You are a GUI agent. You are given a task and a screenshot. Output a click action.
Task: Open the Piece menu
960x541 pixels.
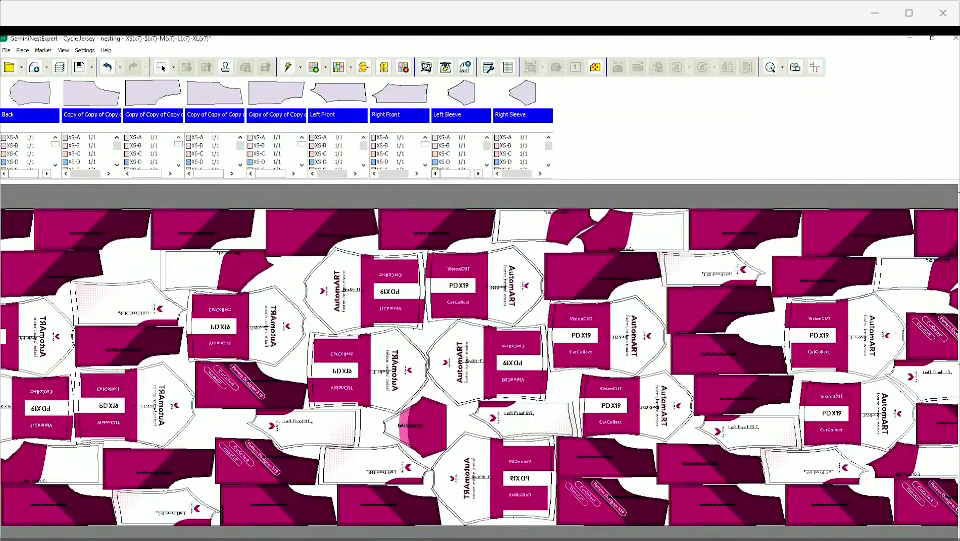point(23,50)
